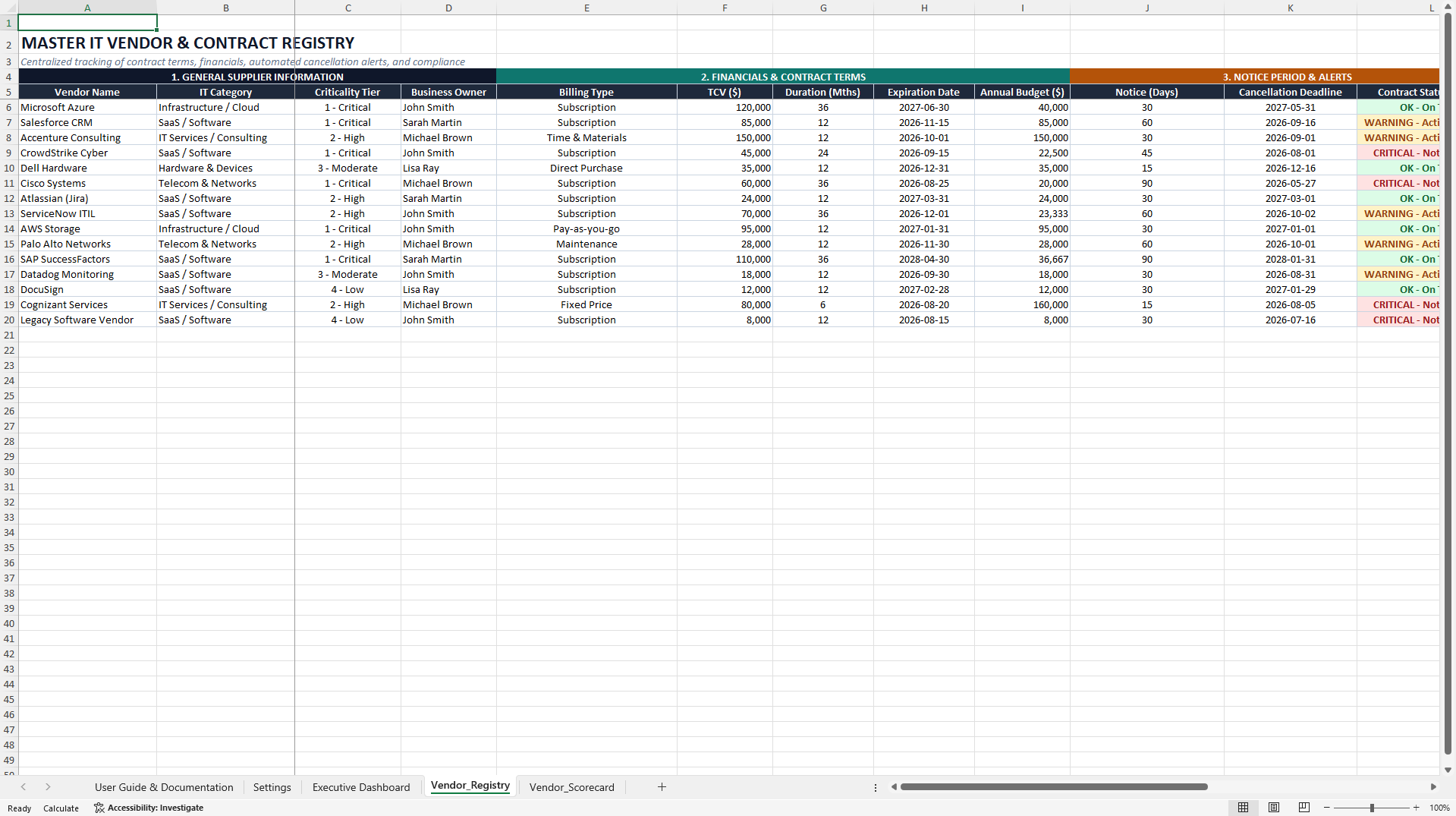
Task: Select the Dell Hardware vendor cell
Action: 87,168
